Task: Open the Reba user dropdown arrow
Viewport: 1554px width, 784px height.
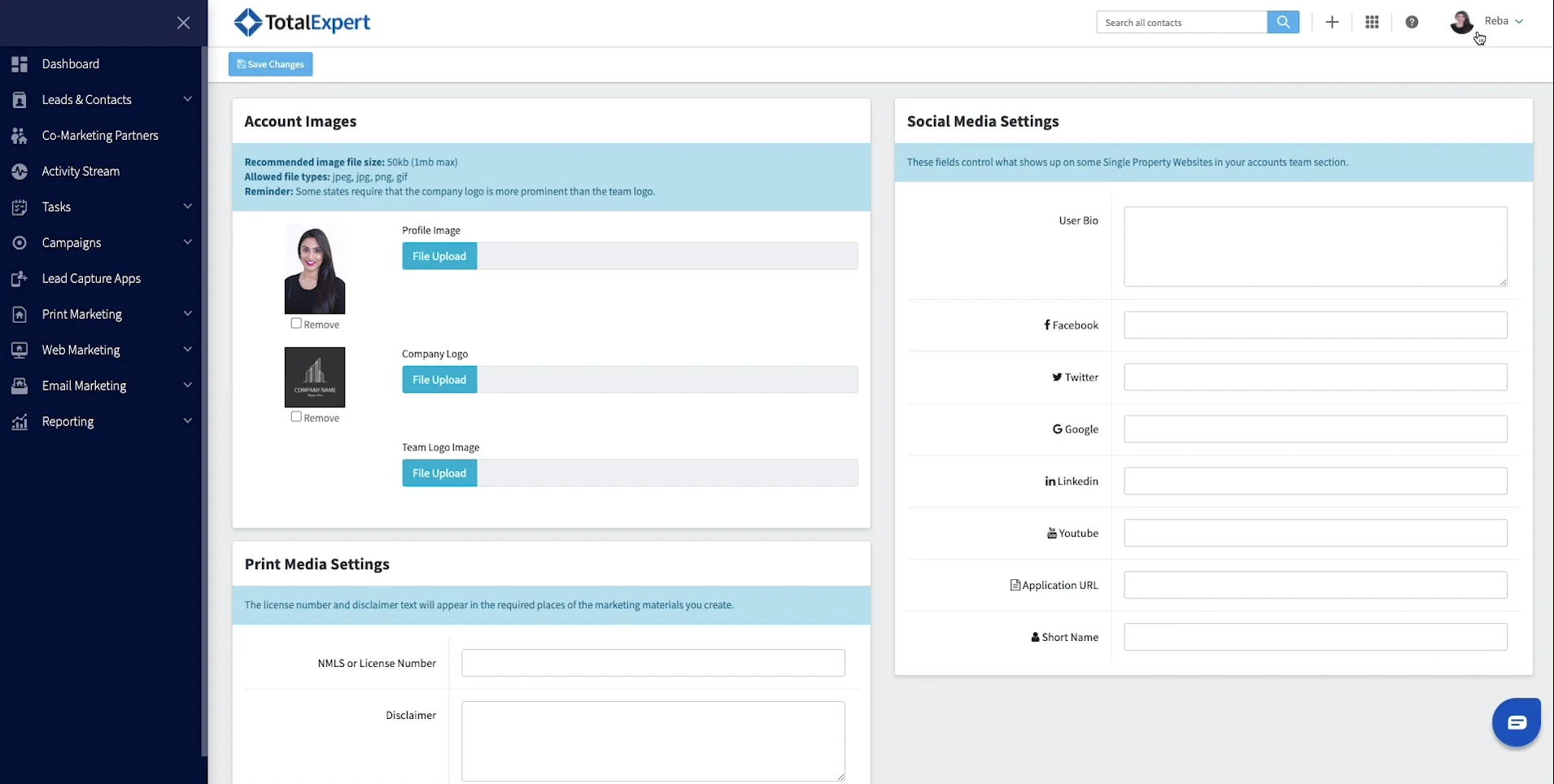Action: (x=1519, y=22)
